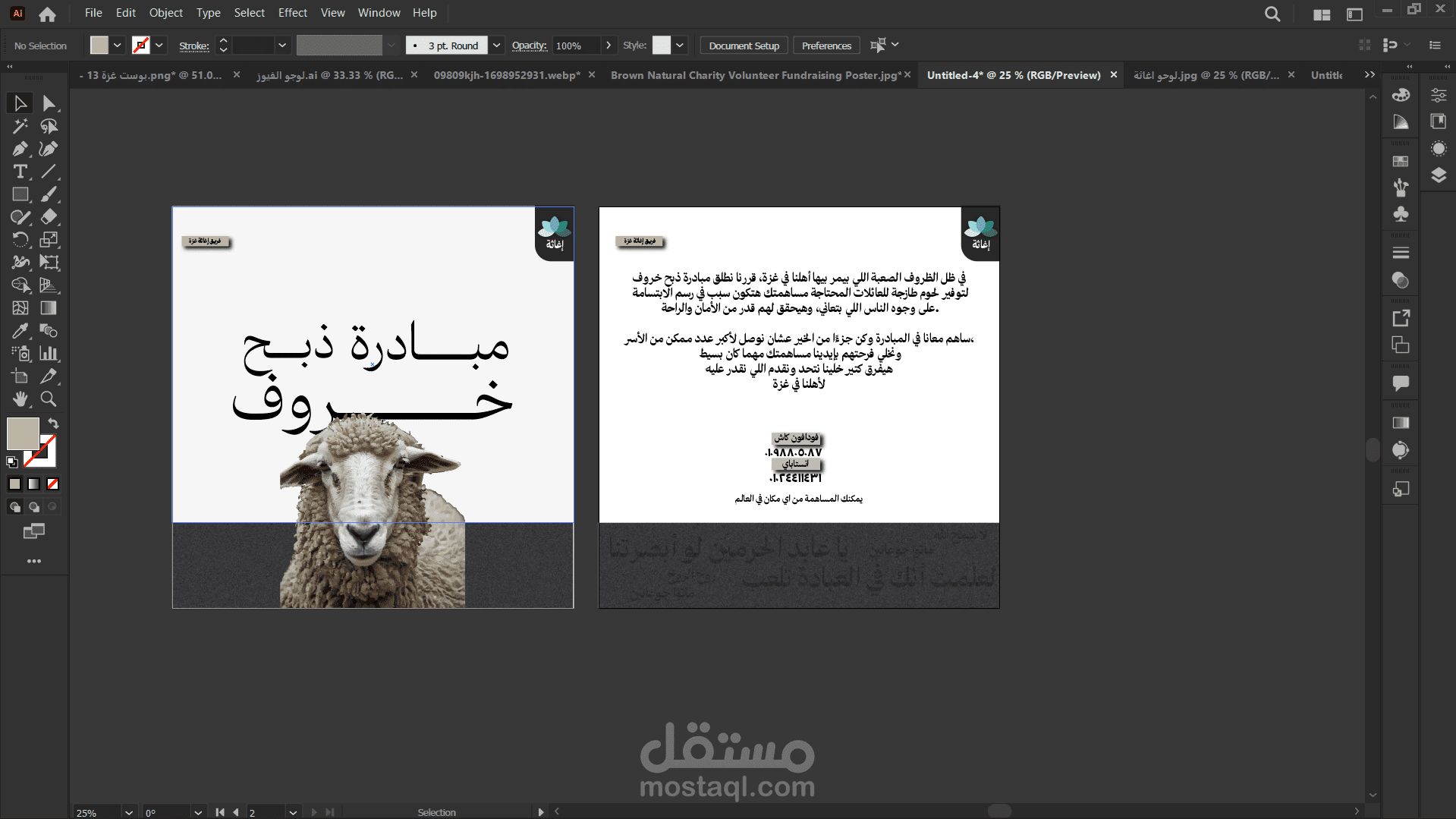Open the 3 pt. Round brush dropdown
This screenshot has height=819, width=1456.
tap(496, 46)
